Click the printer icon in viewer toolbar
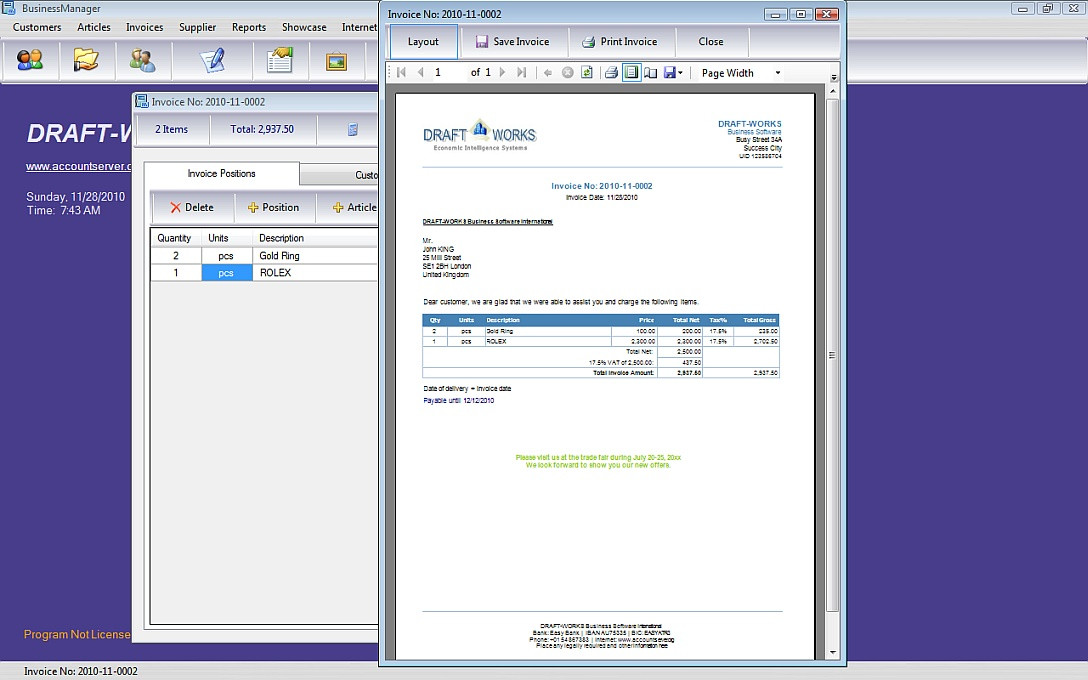 [611, 72]
